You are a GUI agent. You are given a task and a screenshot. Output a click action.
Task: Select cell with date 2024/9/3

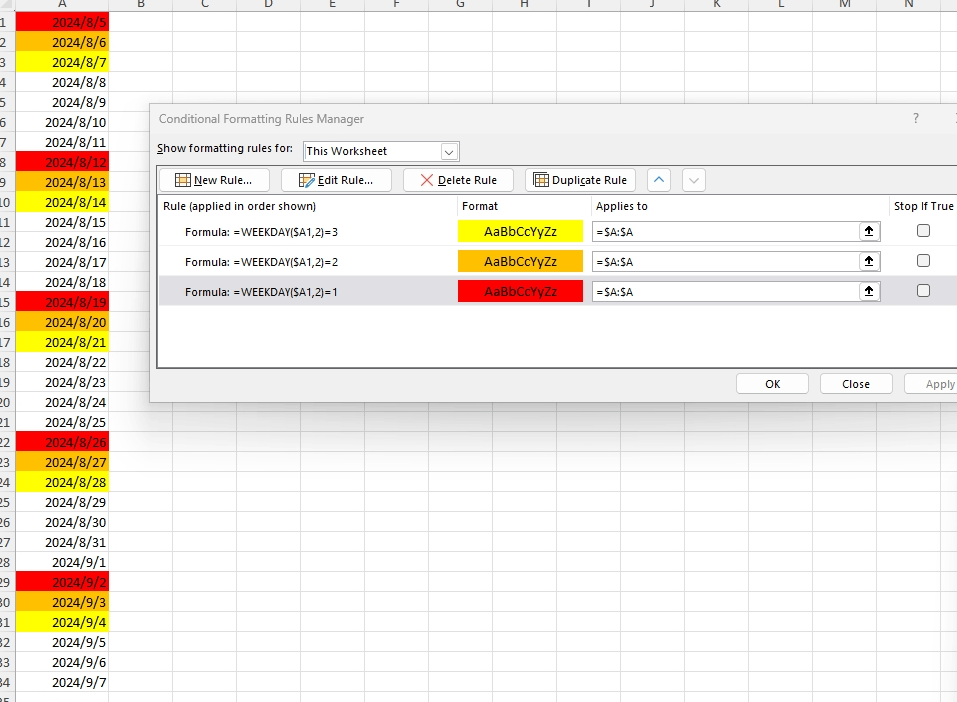62,602
